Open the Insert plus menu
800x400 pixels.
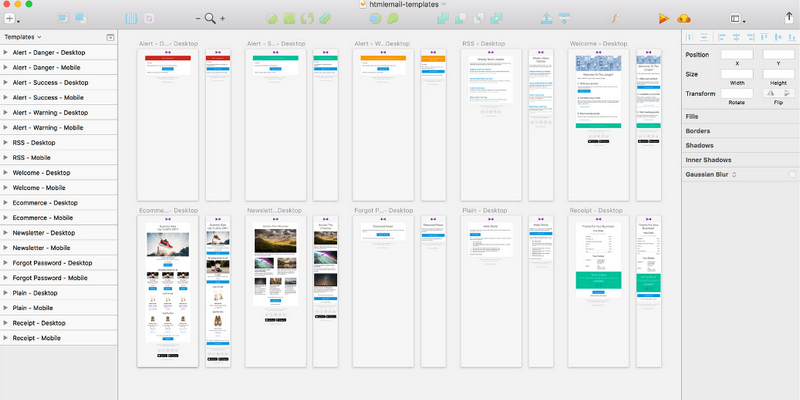click(11, 18)
